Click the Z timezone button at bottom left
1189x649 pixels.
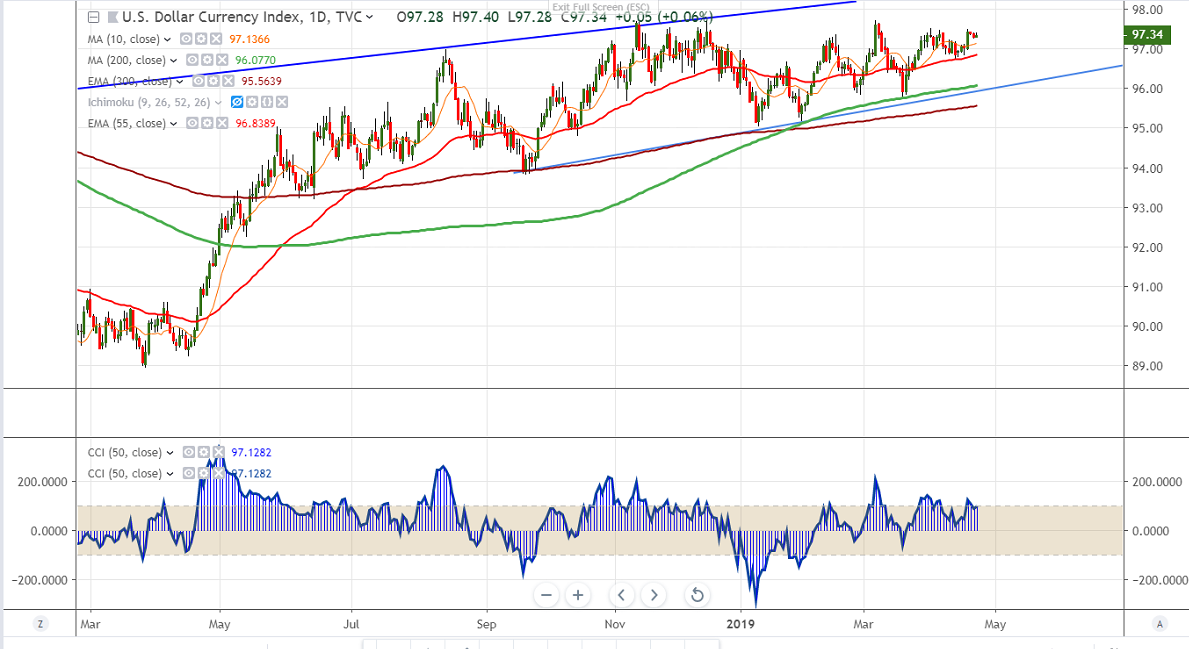click(40, 624)
